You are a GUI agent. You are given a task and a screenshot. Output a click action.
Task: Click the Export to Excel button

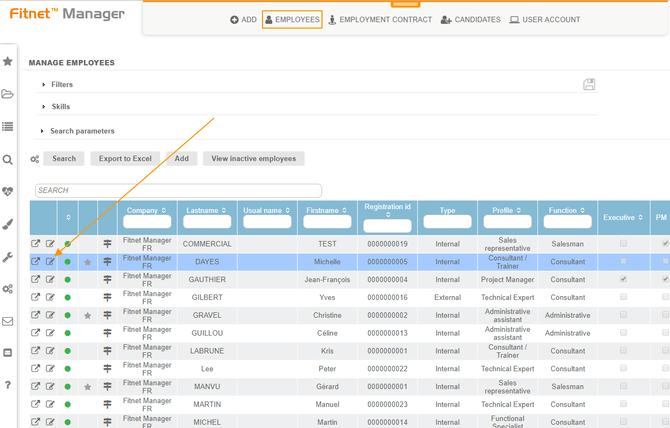point(123,158)
